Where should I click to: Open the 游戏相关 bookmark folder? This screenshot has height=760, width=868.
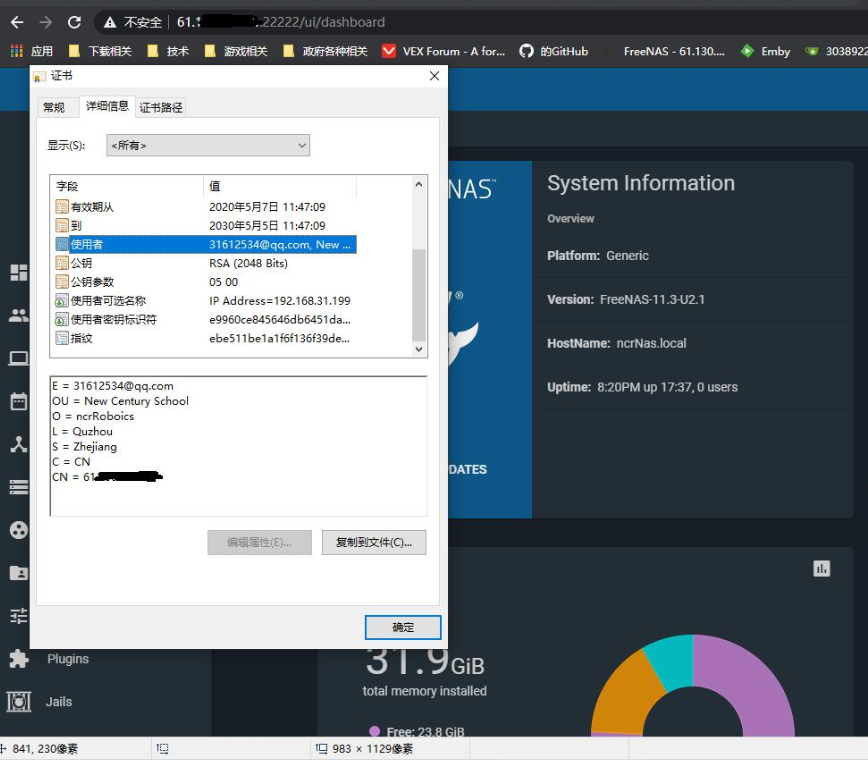(x=236, y=51)
